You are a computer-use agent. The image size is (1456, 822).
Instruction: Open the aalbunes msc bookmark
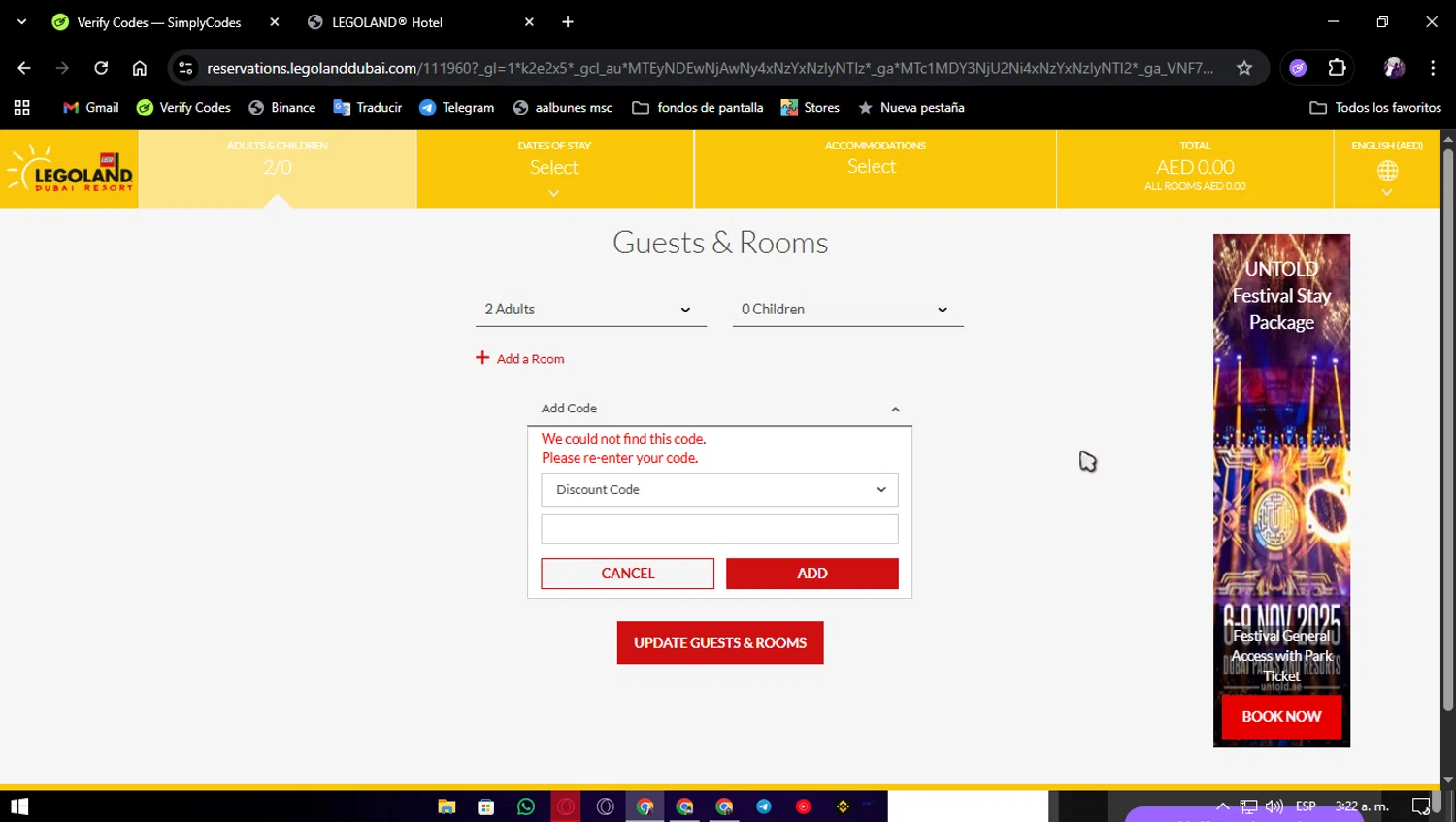[x=563, y=108]
